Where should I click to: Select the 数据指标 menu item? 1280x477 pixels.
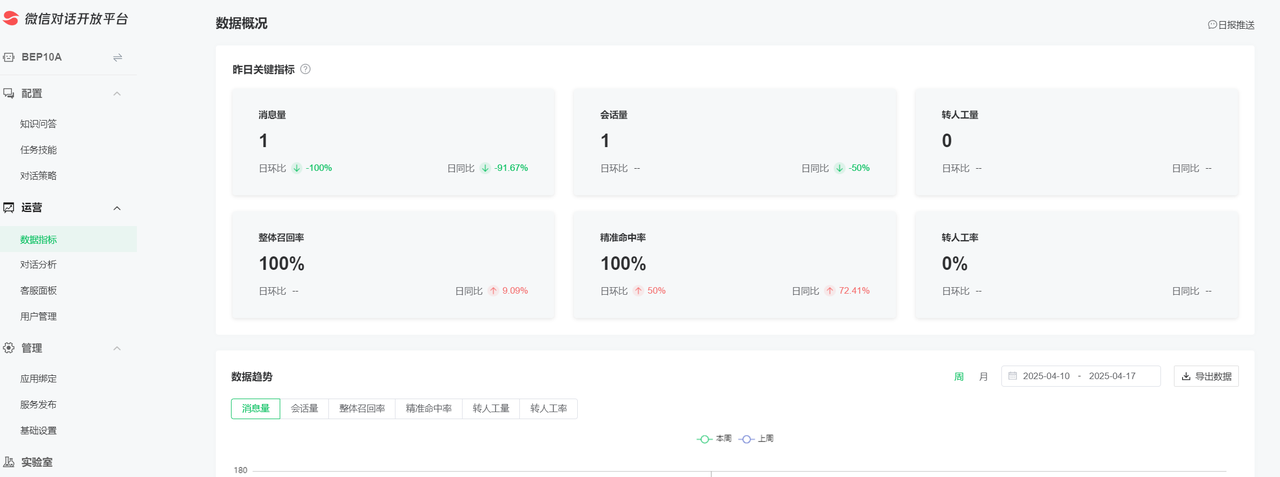68,239
